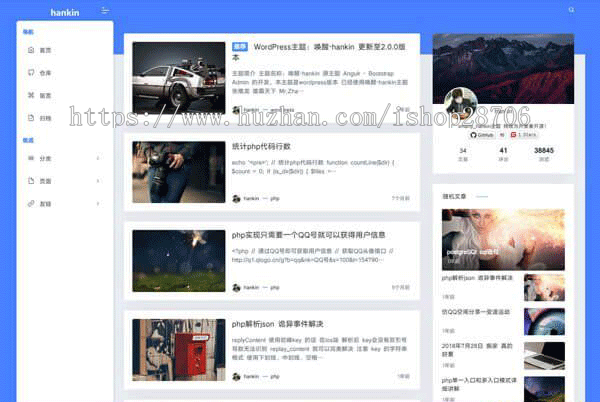Viewport: 600px width, 402px height.
Task: Click the hankin author name on the php解析json post
Action: tap(251, 377)
